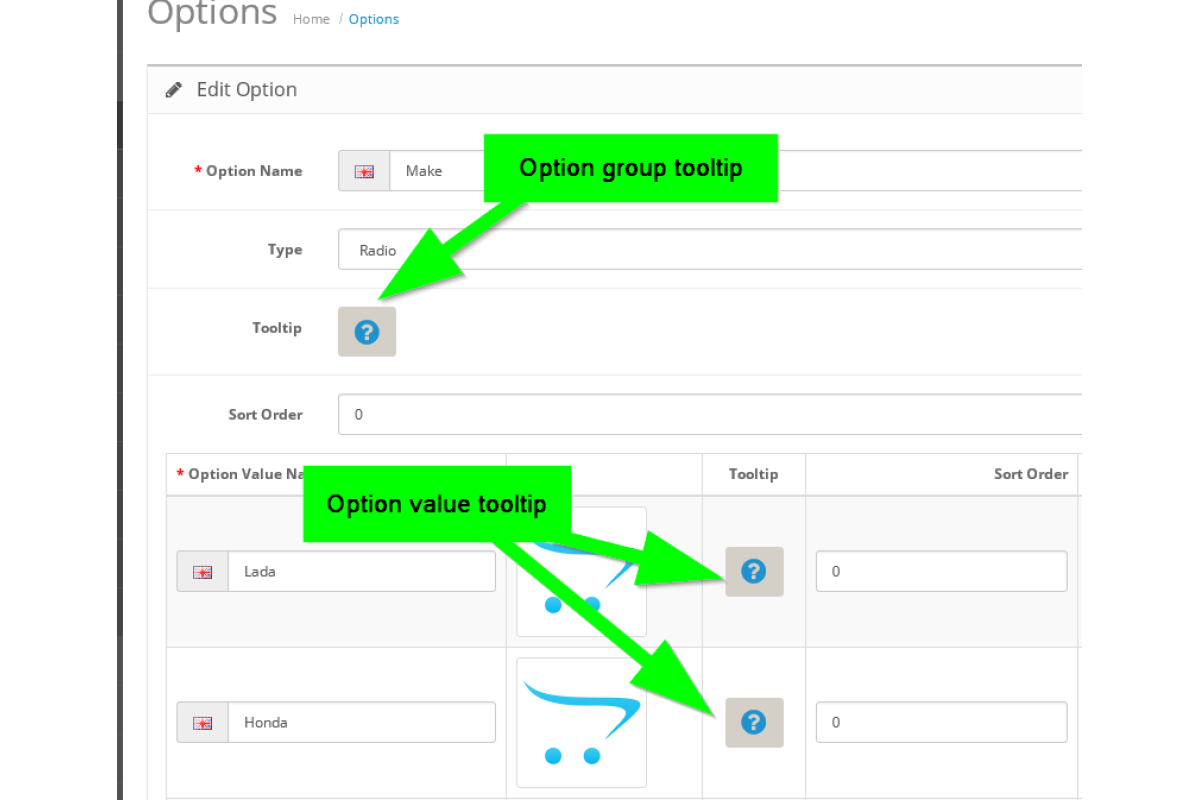Click the Sort Order field for Honda

[x=940, y=722]
